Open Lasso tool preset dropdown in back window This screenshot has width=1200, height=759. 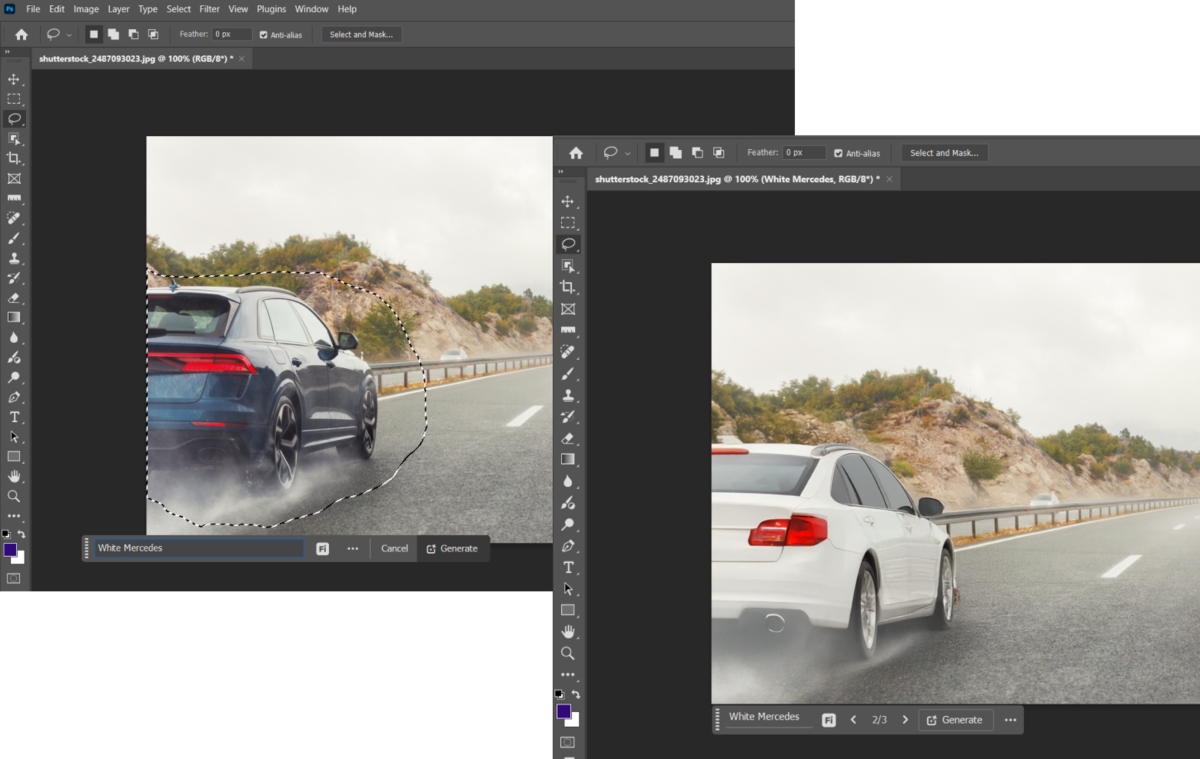(69, 35)
